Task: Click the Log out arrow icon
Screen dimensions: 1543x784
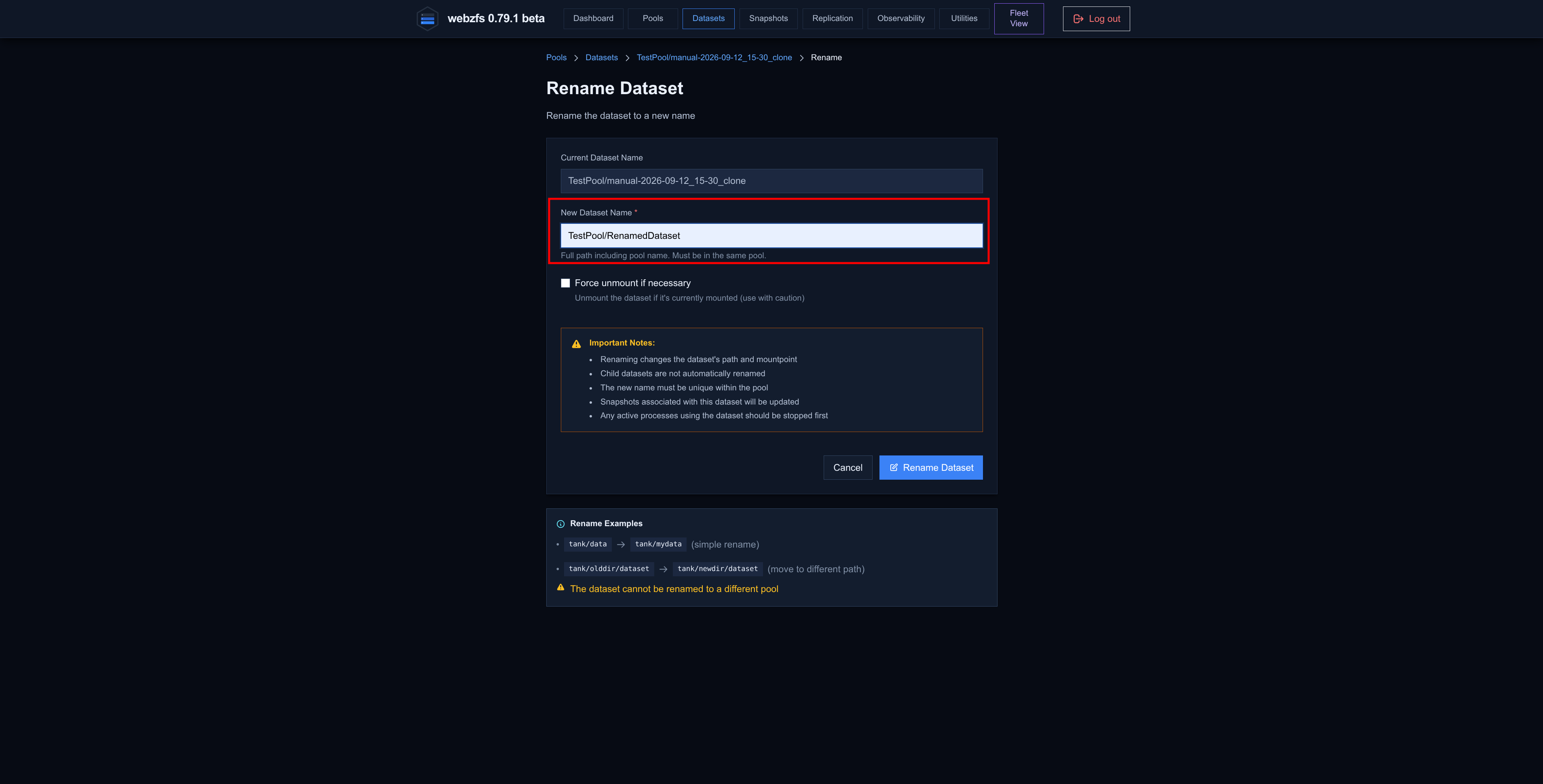Action: pyautogui.click(x=1078, y=19)
